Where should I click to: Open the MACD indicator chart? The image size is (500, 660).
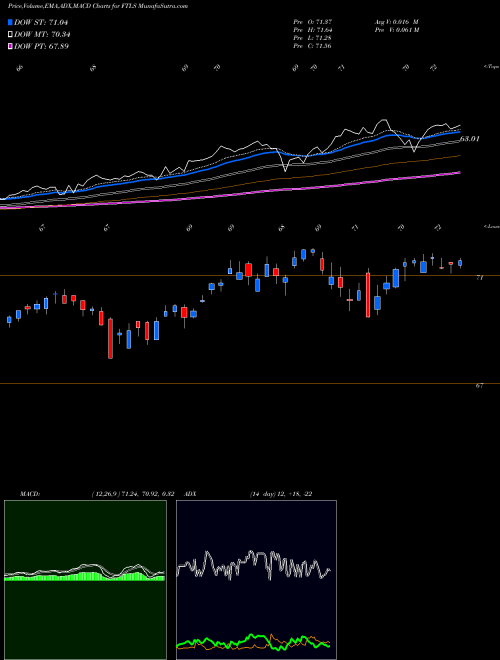click(85, 580)
